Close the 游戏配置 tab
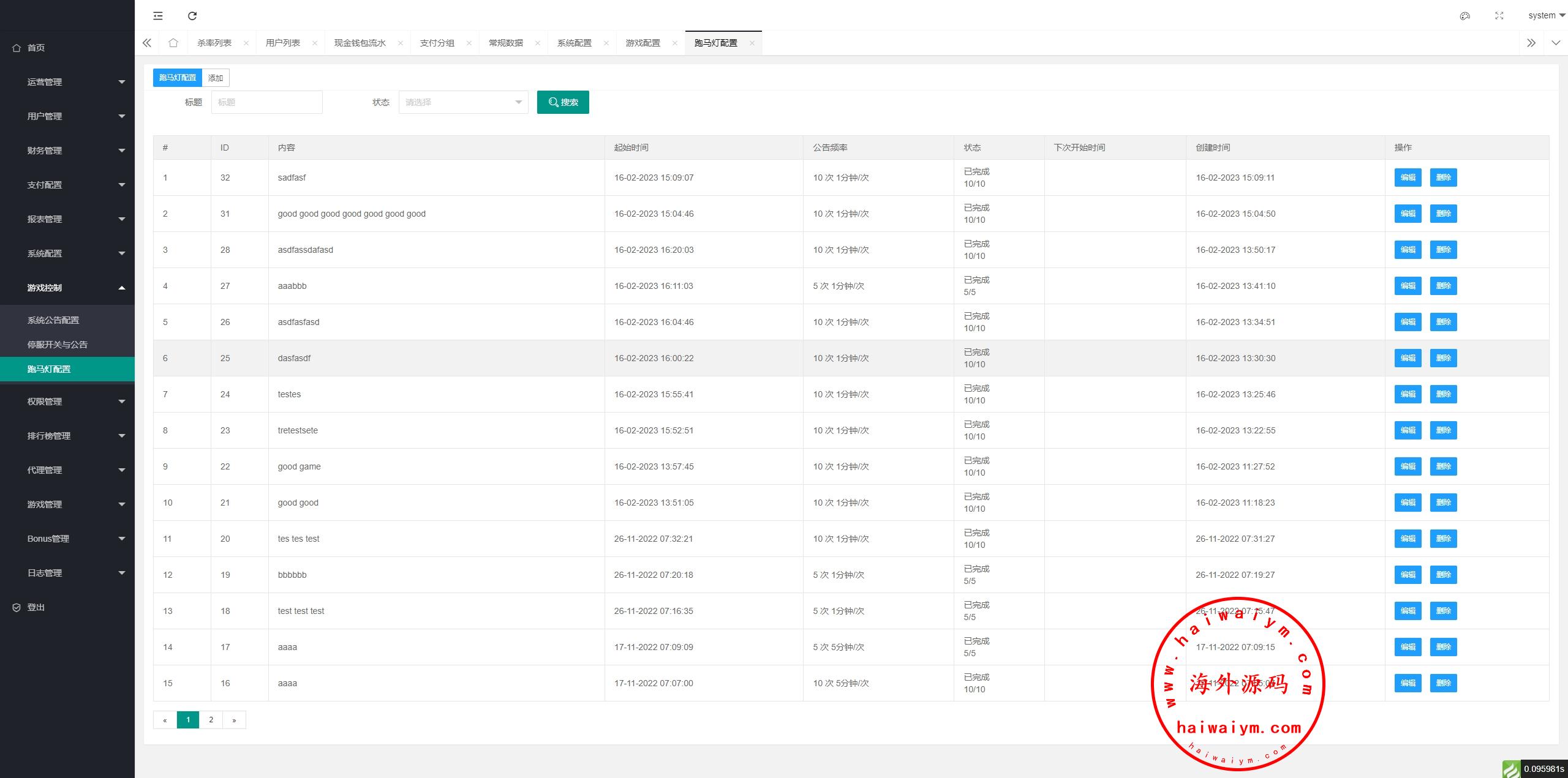The height and width of the screenshot is (778, 1568). (674, 43)
